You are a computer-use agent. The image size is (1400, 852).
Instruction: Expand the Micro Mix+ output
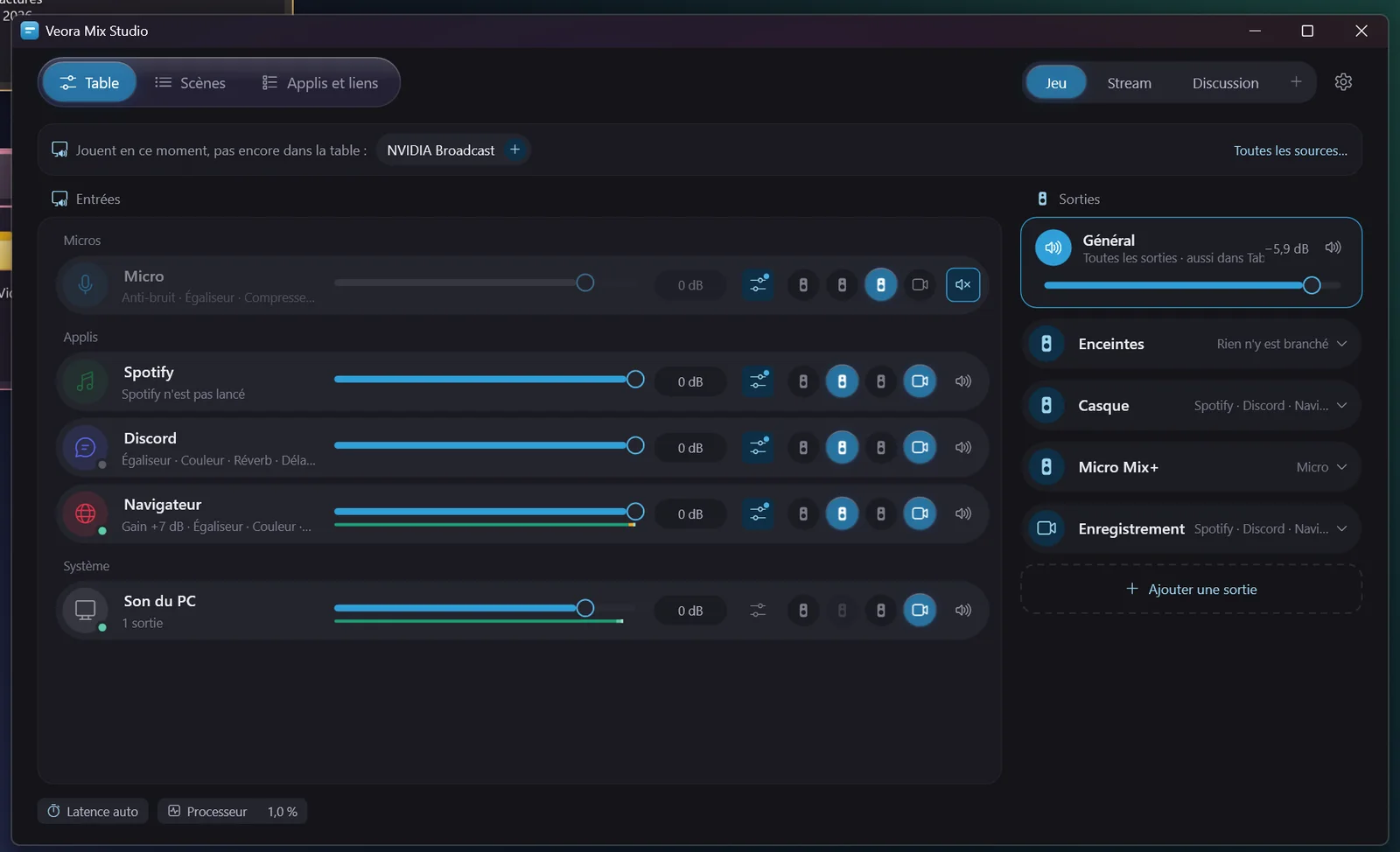pos(1341,467)
